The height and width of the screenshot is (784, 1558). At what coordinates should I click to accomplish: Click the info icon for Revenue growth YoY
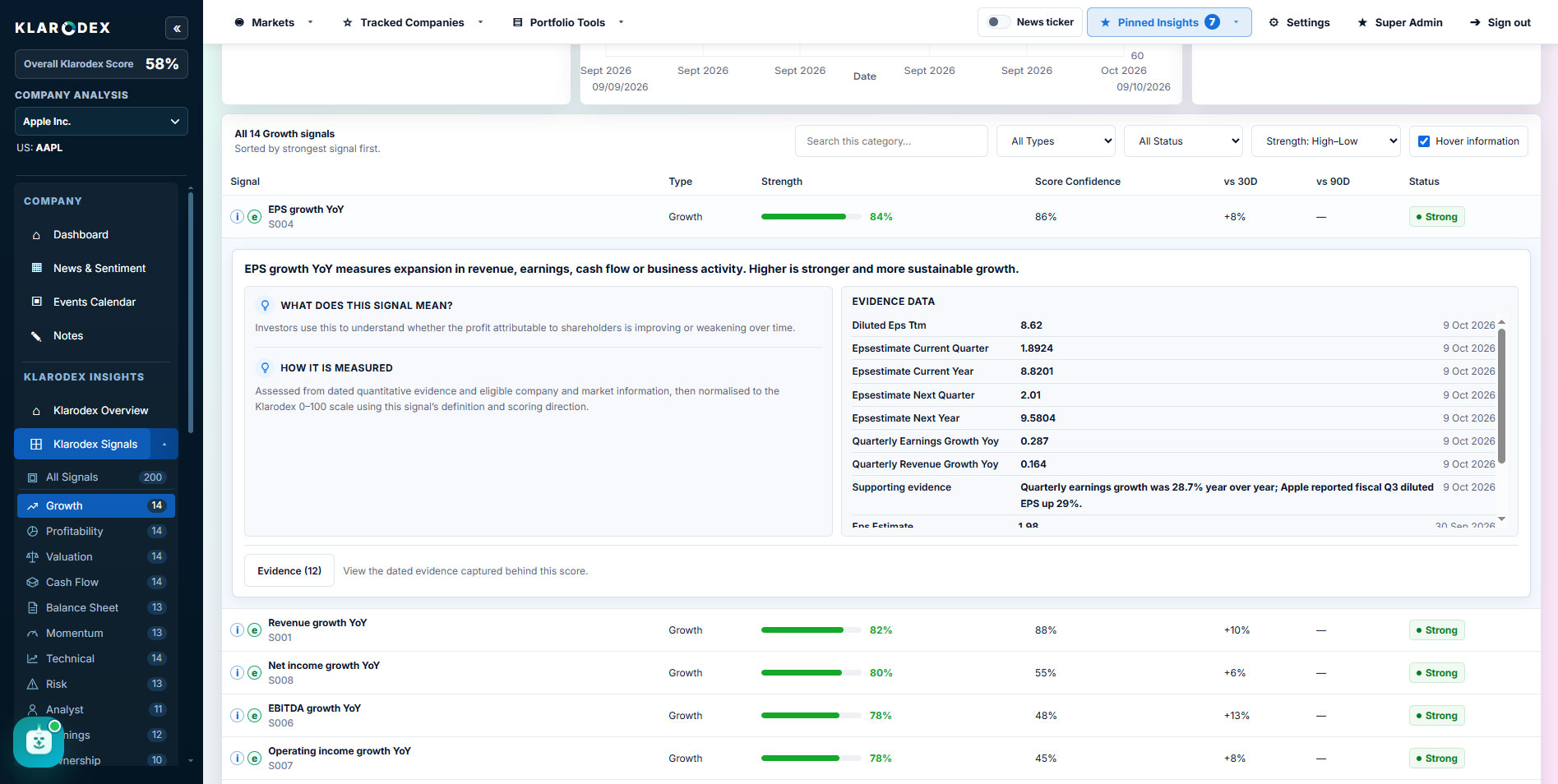pos(237,630)
